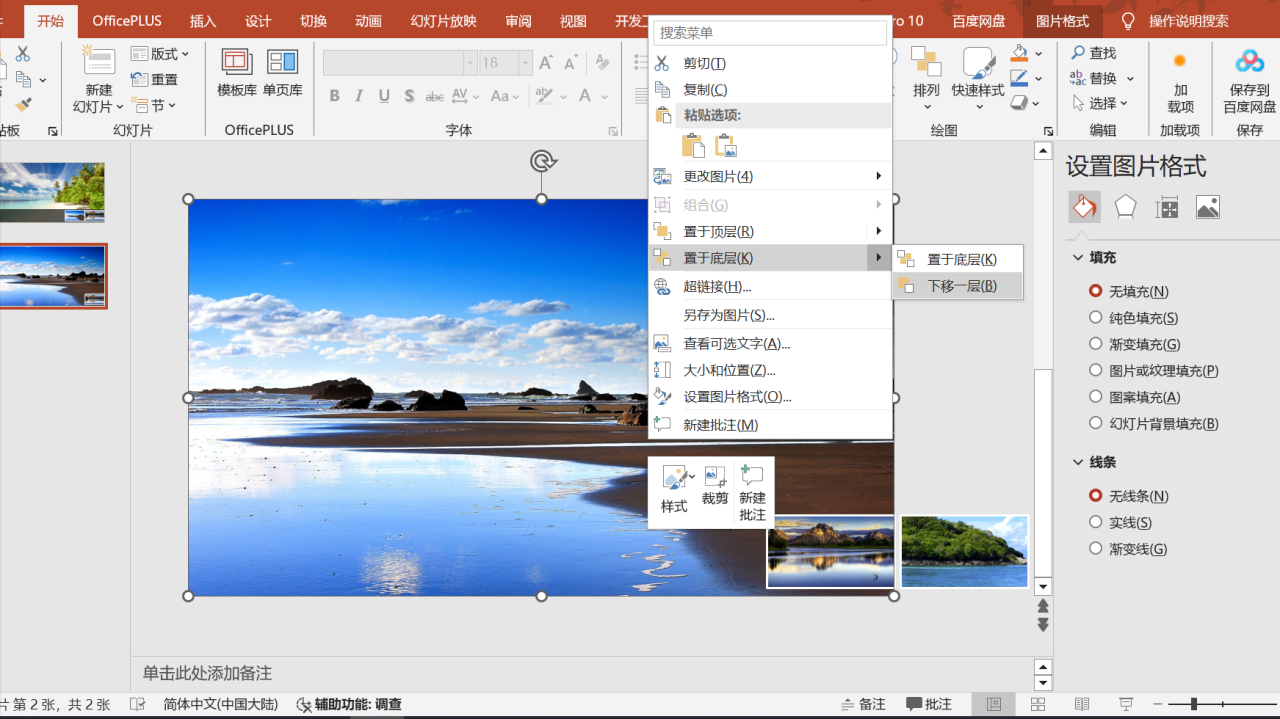The image size is (1280, 719).
Task: Open the 填充与线条 paint bucket tab icon
Action: coord(1084,207)
